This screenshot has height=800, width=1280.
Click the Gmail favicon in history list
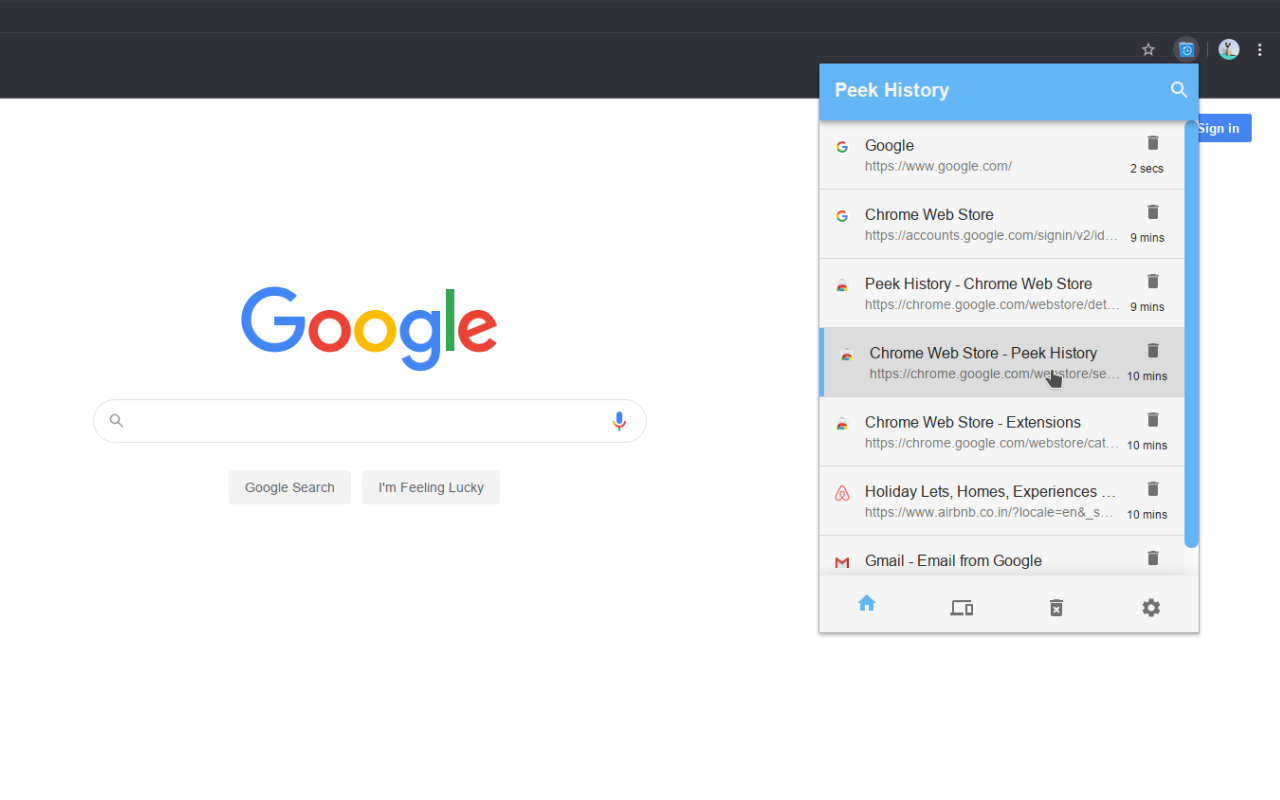coord(842,562)
